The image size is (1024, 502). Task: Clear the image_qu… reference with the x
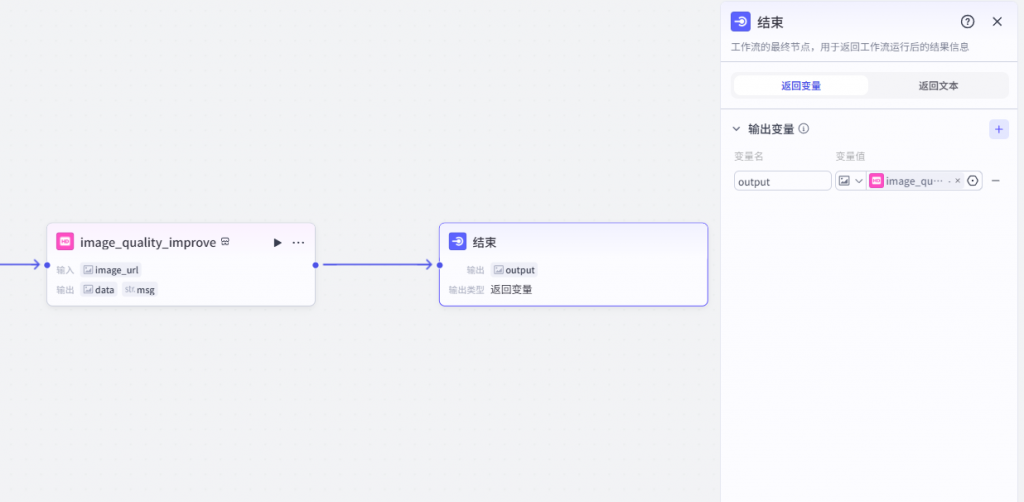tap(957, 181)
